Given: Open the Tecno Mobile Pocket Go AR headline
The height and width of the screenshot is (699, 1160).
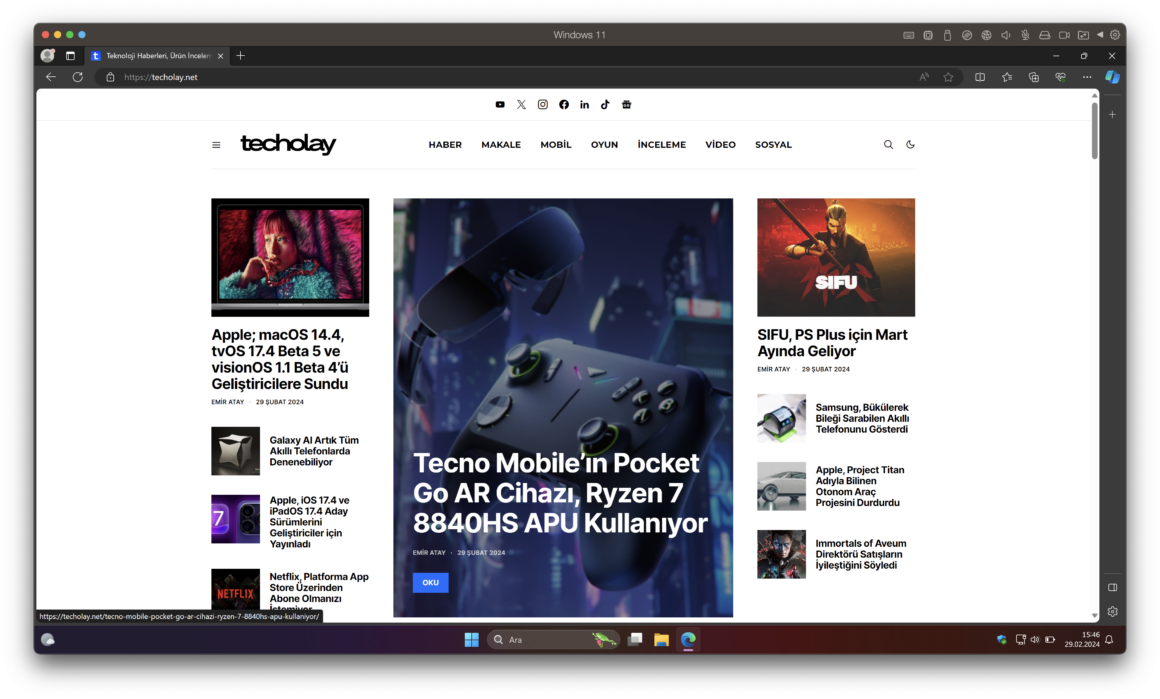Looking at the screenshot, I should (560, 493).
